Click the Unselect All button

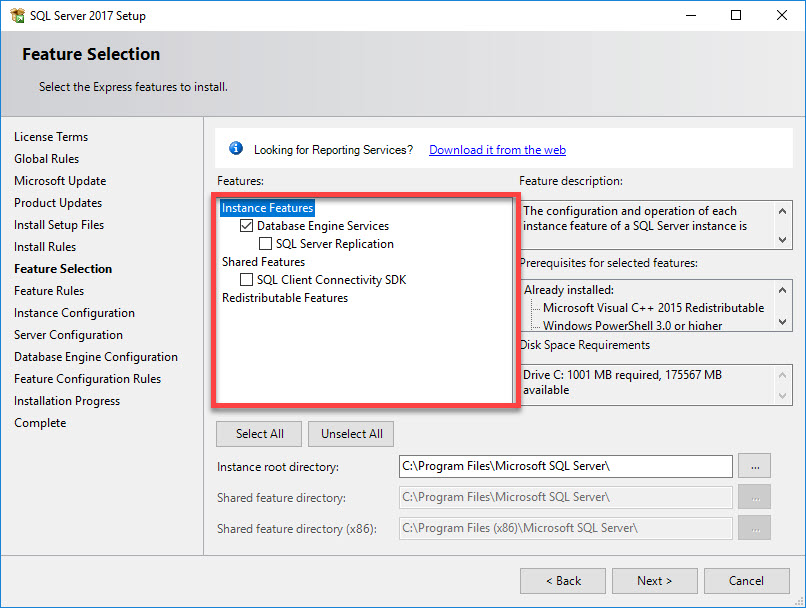(351, 434)
